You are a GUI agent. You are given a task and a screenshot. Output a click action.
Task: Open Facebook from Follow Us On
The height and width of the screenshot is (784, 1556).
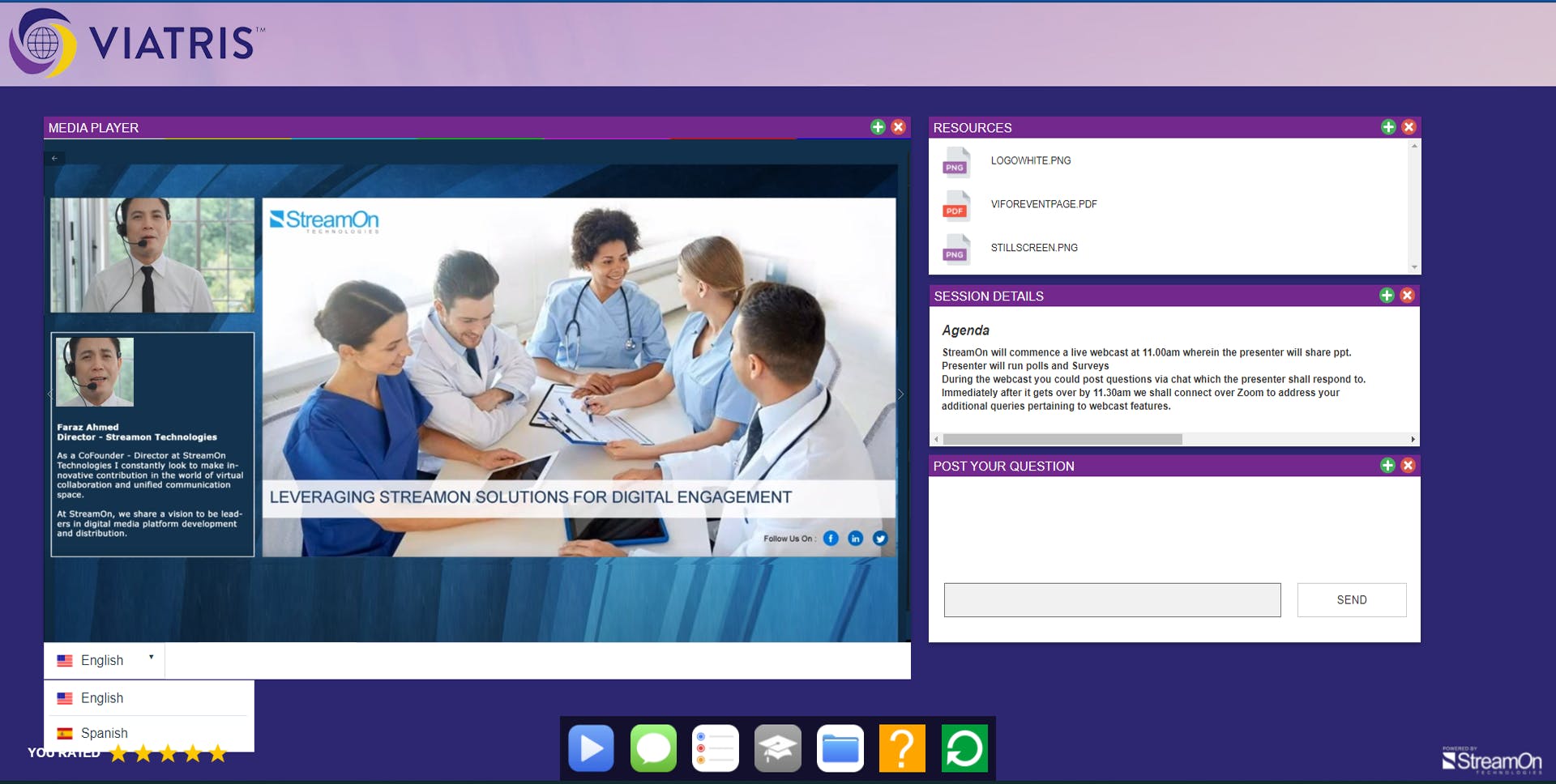tap(831, 539)
